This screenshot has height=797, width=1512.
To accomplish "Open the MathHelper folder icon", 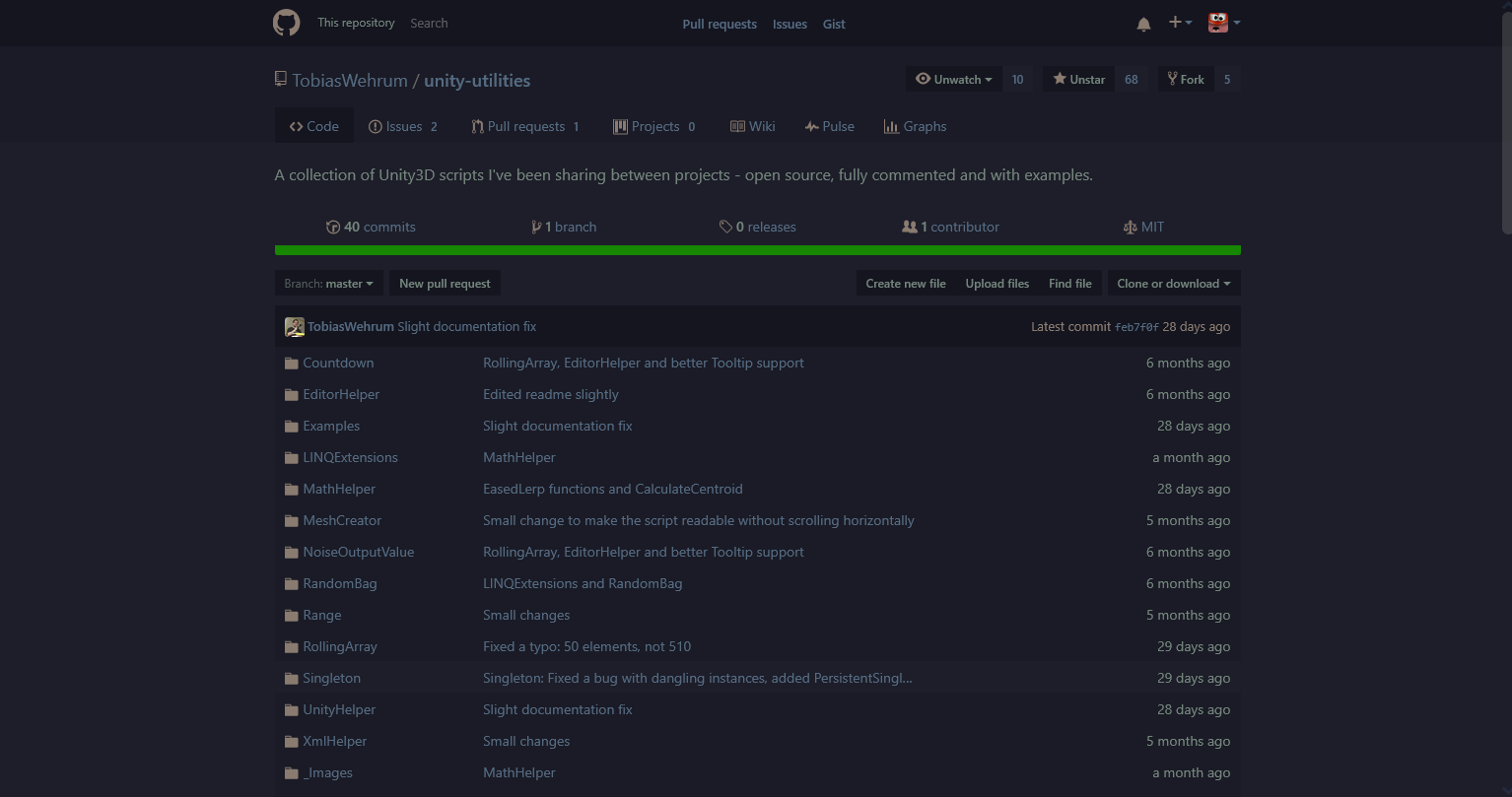I will 292,490.
